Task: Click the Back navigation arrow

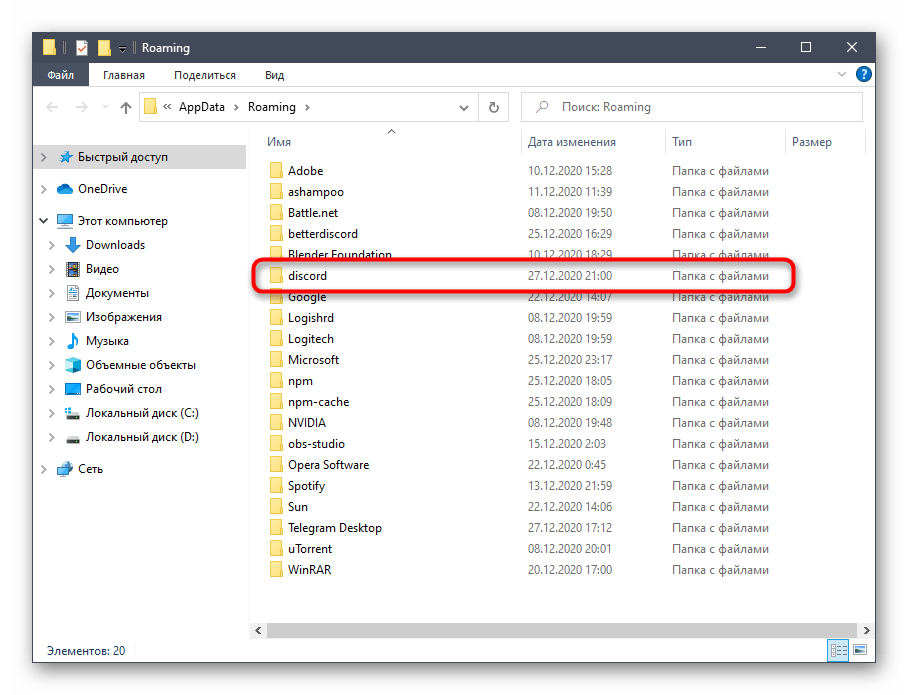Action: pyautogui.click(x=54, y=107)
